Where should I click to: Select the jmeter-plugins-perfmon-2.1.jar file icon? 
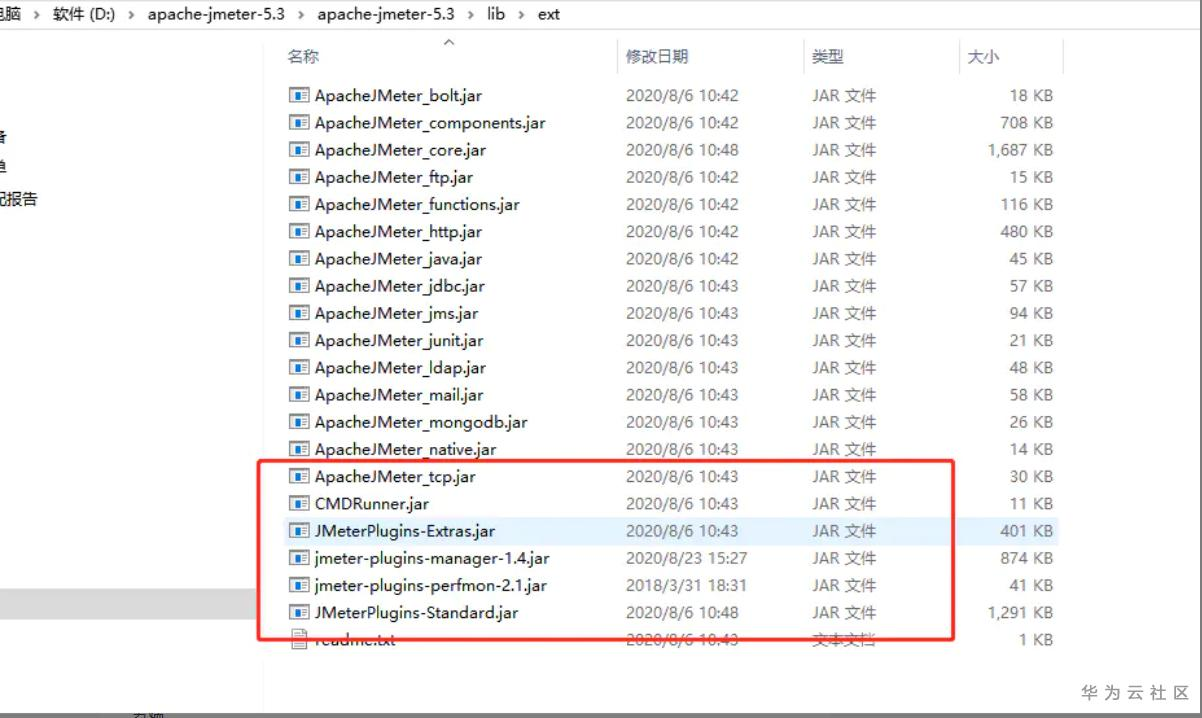click(x=298, y=585)
